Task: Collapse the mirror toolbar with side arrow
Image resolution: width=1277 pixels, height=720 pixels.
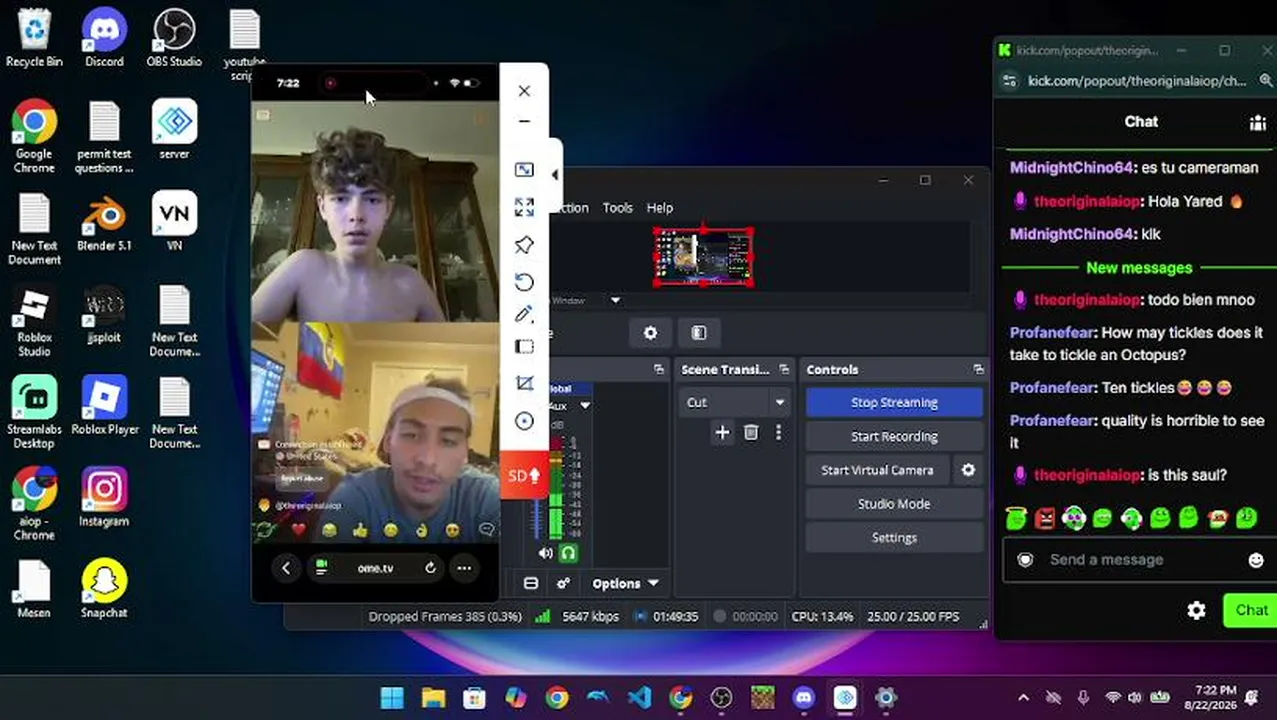Action: point(555,175)
